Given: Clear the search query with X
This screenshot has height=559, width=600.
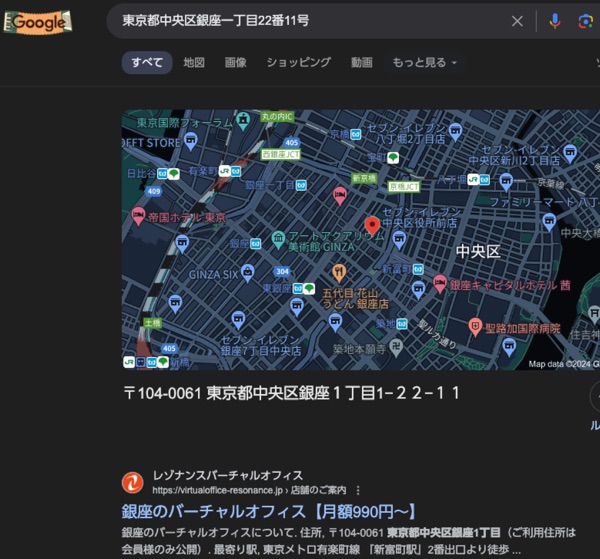Looking at the screenshot, I should (x=517, y=21).
